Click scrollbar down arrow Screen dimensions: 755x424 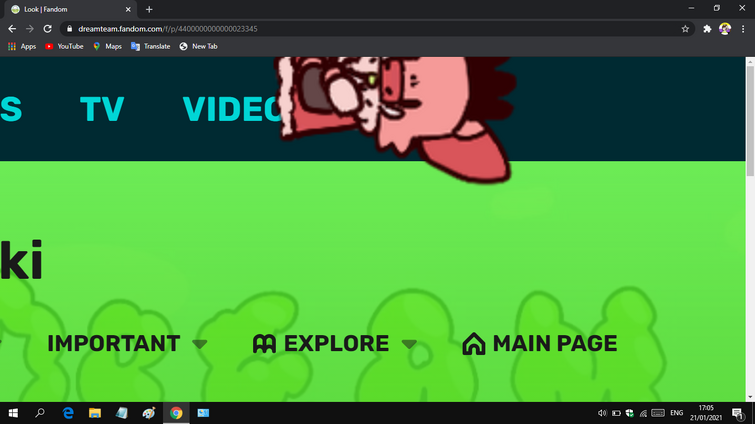coord(750,398)
